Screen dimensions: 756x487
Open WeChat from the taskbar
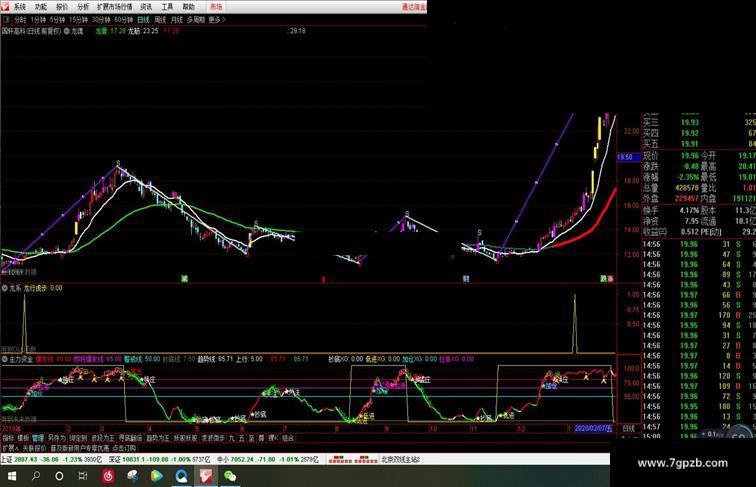click(x=230, y=476)
